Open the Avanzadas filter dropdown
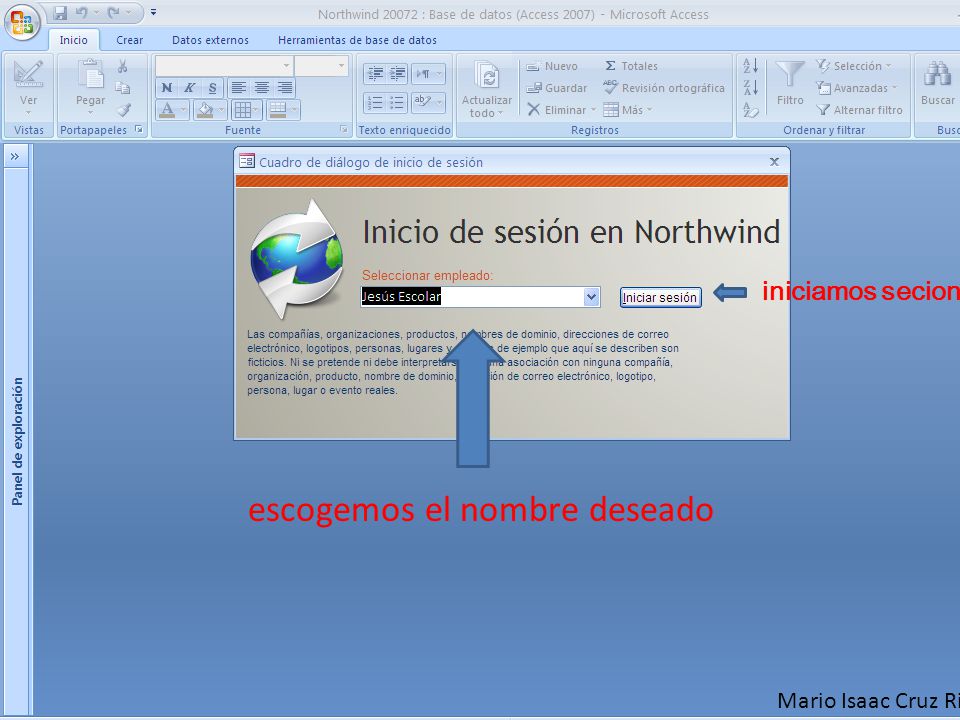The width and height of the screenshot is (960, 720). 857,88
